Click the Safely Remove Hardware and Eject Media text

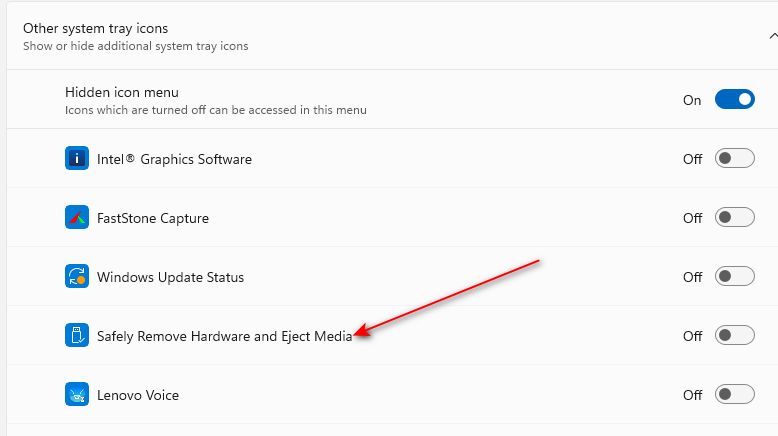coord(224,336)
